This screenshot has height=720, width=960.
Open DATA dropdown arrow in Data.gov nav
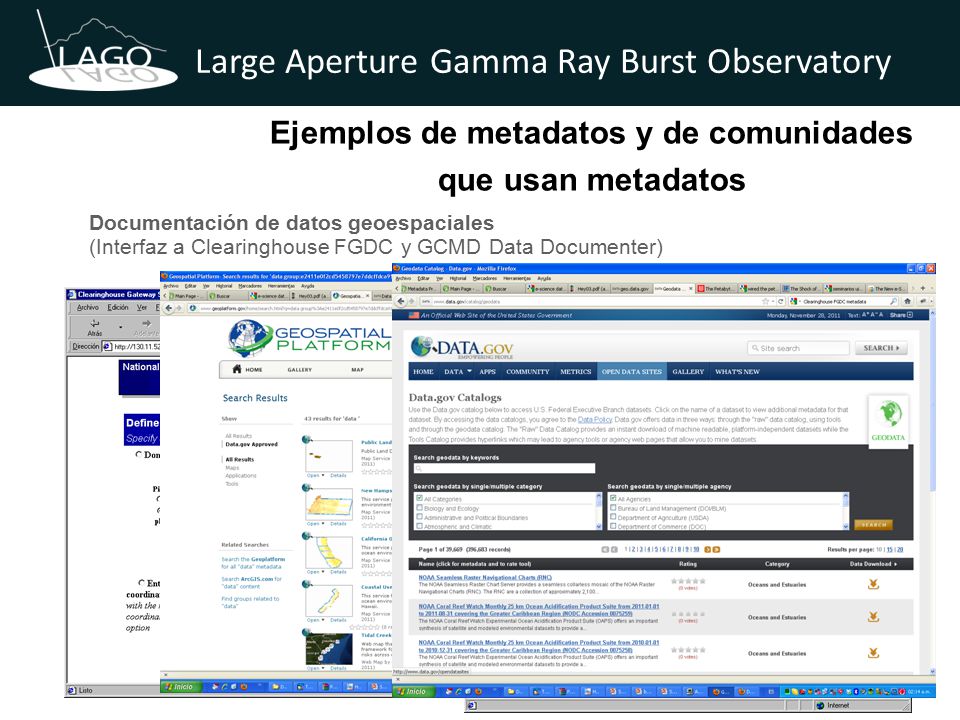pyautogui.click(x=470, y=371)
